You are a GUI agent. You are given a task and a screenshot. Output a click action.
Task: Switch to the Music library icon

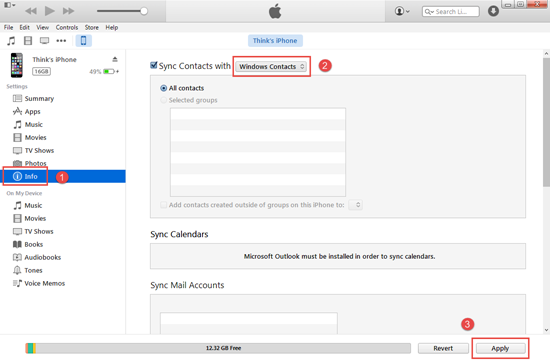click(11, 41)
